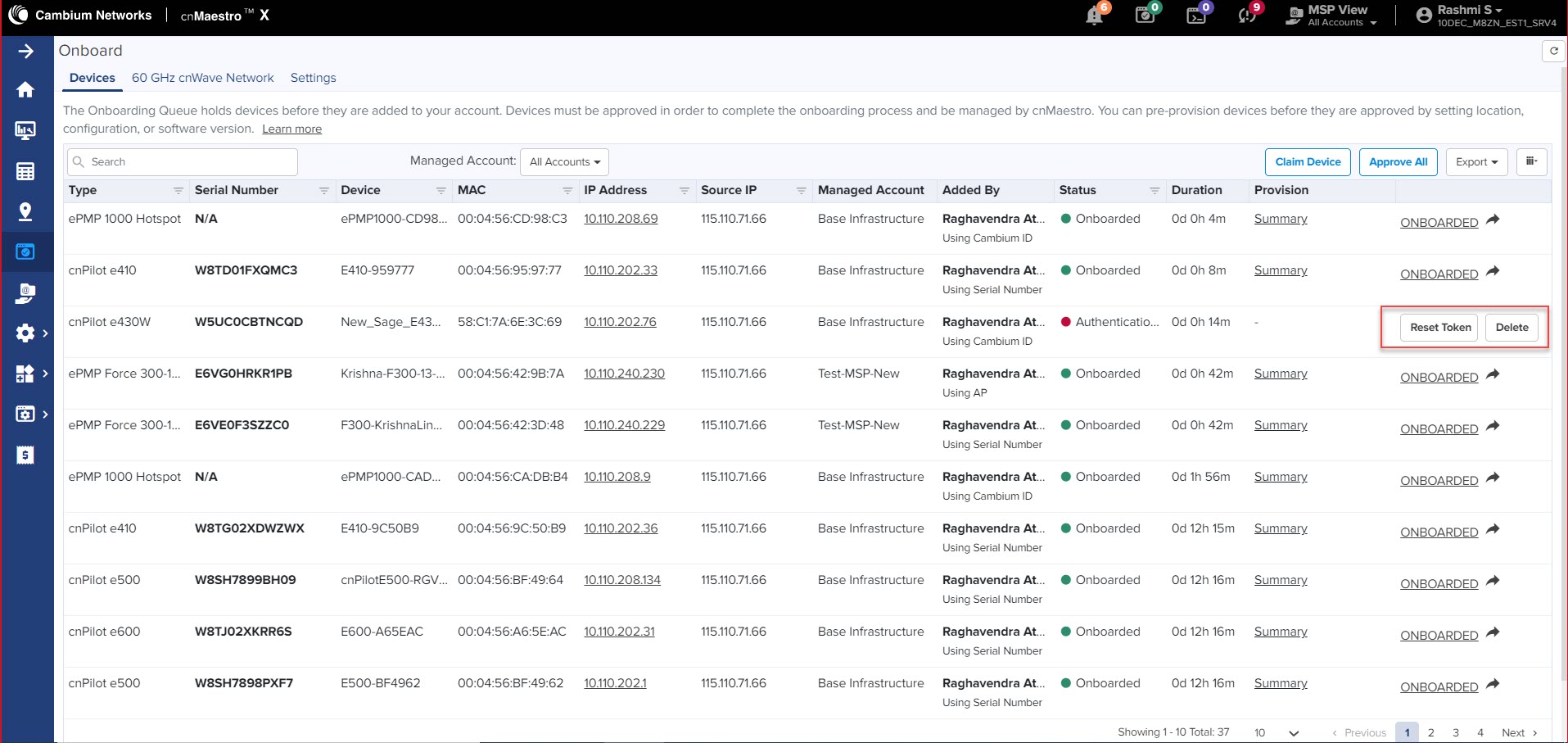The height and width of the screenshot is (743, 1568).
Task: Open the Serial Number column filter
Action: pos(323,191)
